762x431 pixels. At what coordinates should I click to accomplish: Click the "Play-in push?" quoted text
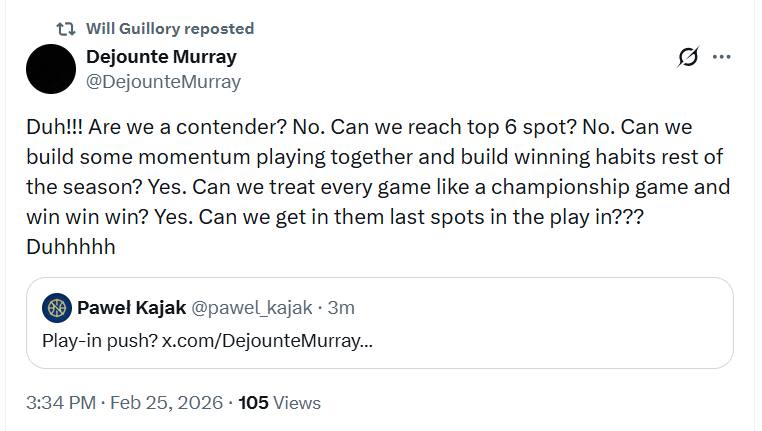tap(98, 340)
